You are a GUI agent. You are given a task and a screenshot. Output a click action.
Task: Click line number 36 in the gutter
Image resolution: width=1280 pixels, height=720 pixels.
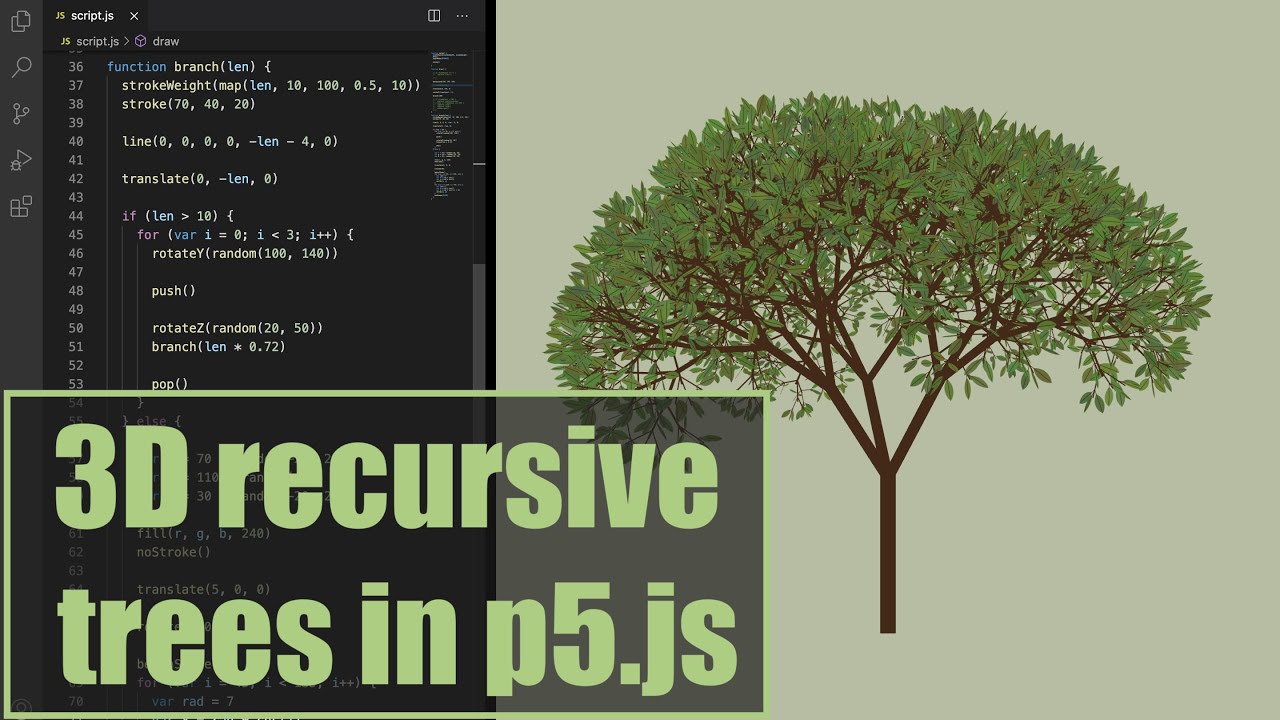coord(76,67)
